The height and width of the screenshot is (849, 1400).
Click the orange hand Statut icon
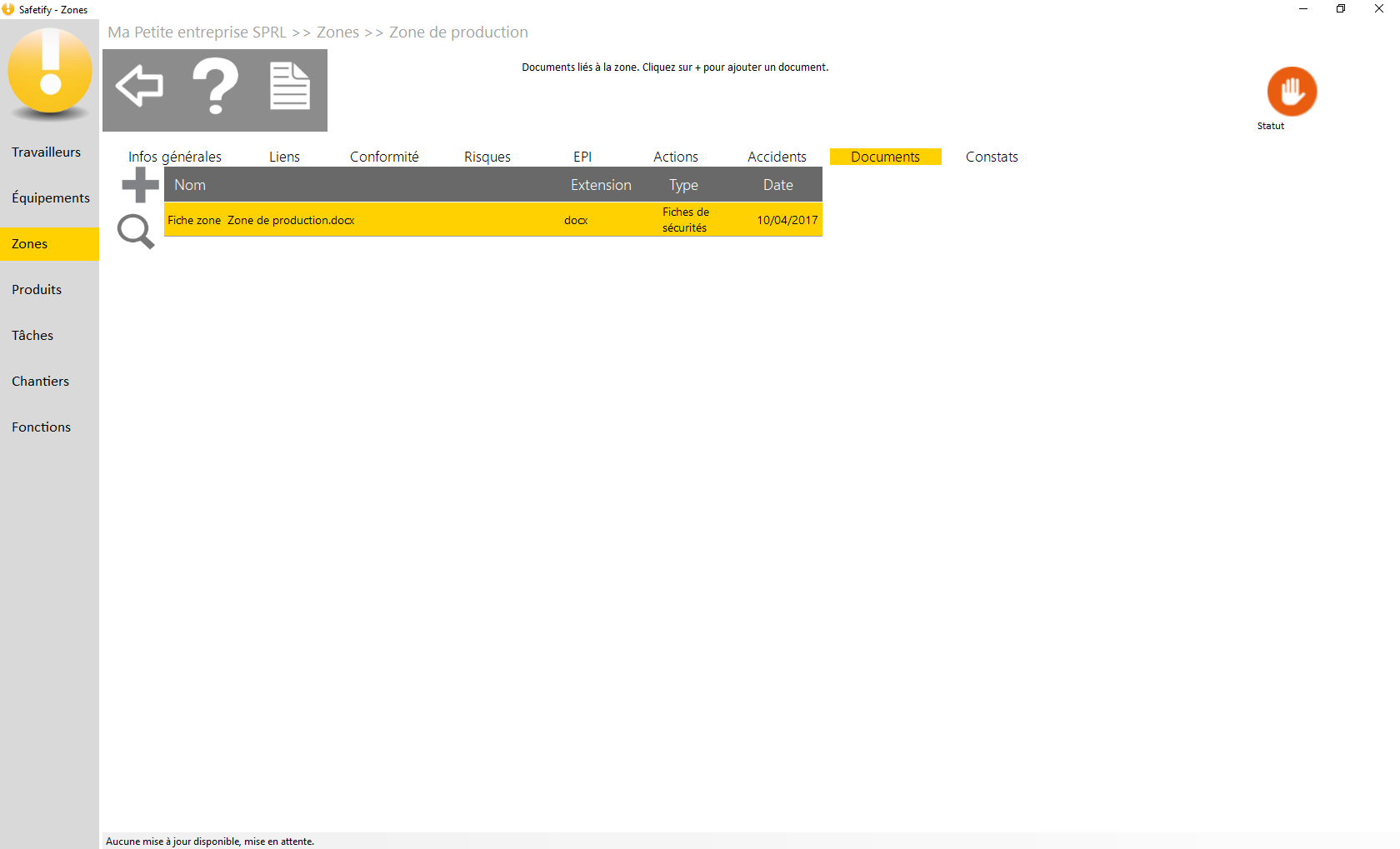coord(1292,91)
